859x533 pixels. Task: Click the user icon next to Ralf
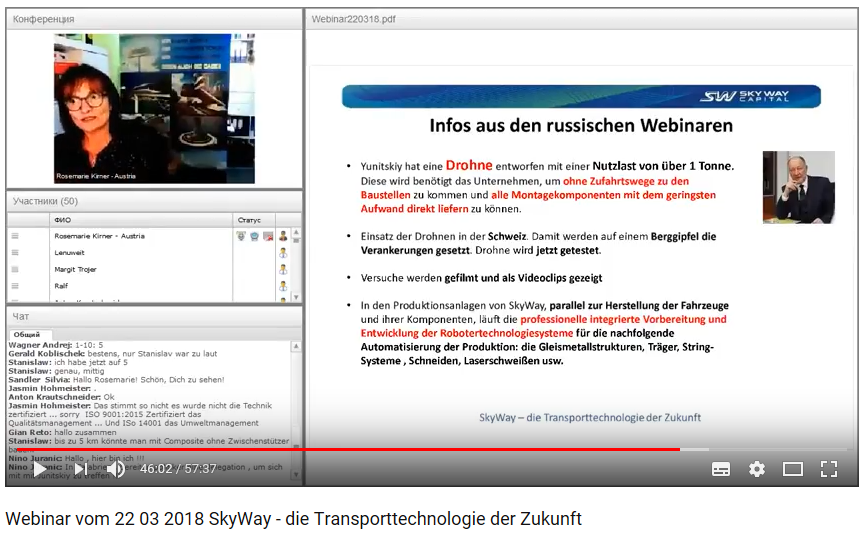(x=283, y=285)
